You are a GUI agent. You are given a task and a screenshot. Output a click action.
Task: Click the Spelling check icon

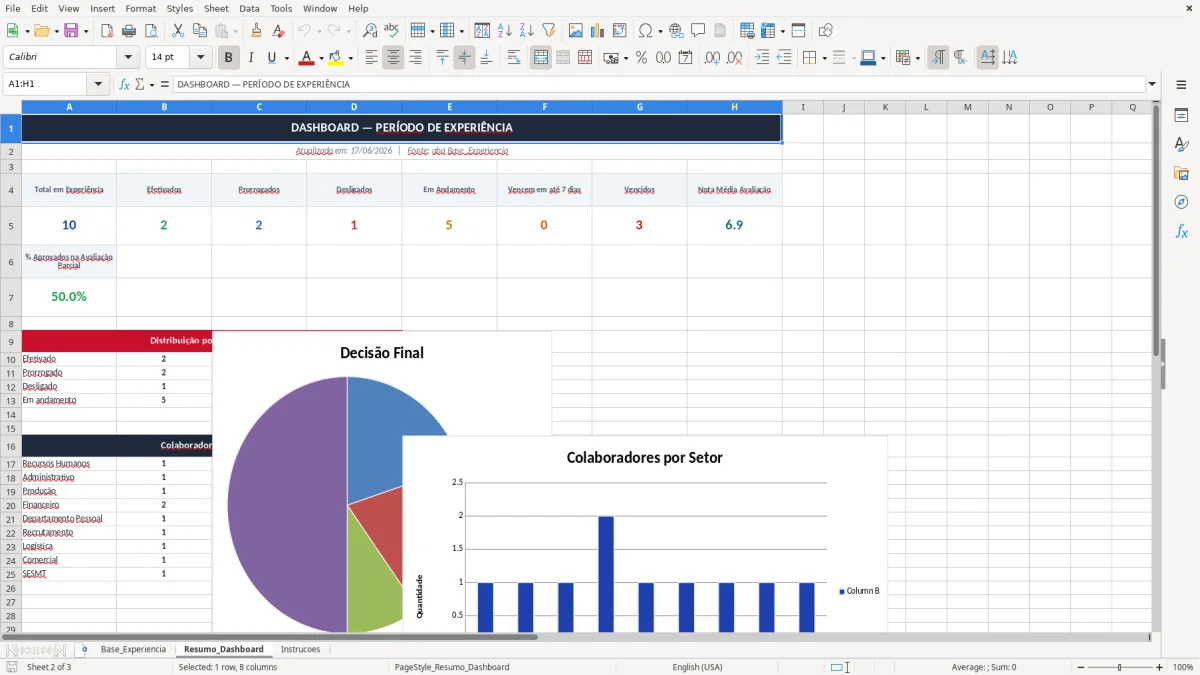(392, 31)
